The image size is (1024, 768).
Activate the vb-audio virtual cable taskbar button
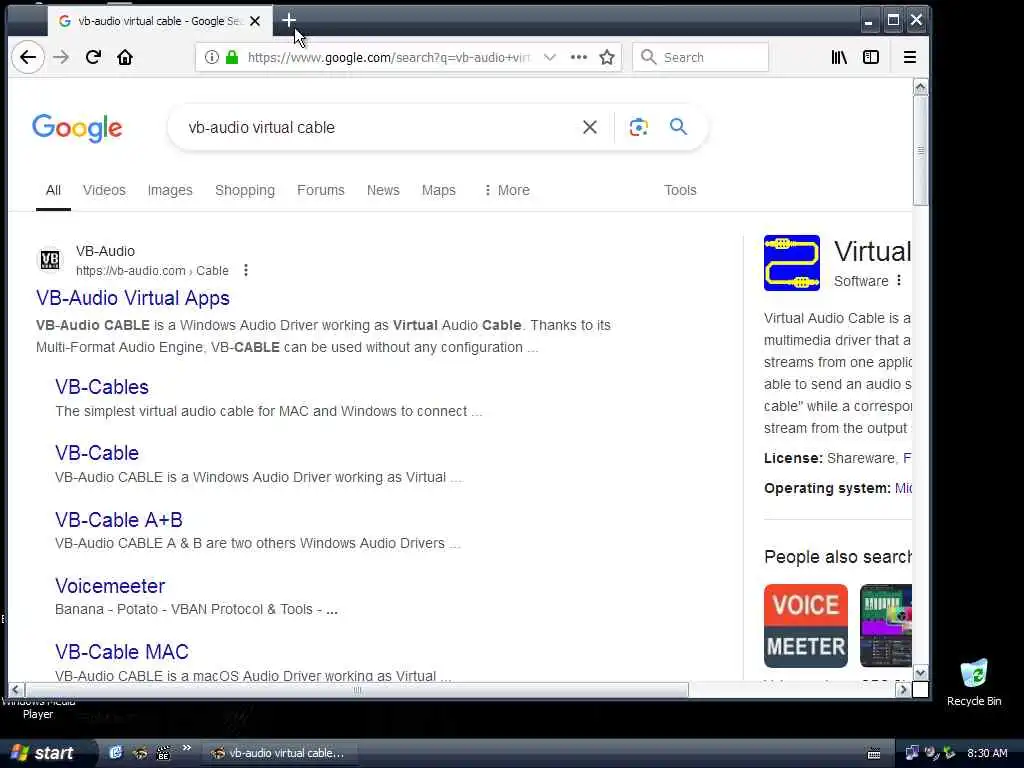coord(278,753)
